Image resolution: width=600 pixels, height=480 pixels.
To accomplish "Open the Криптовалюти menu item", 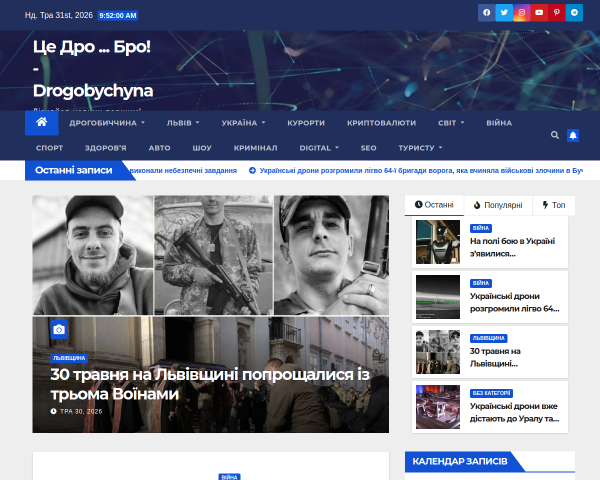I will (382, 123).
